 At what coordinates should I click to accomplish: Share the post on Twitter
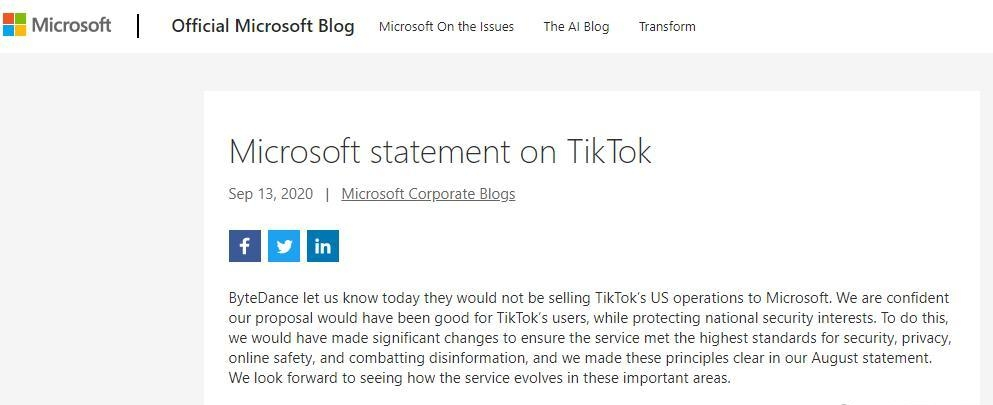click(x=284, y=246)
